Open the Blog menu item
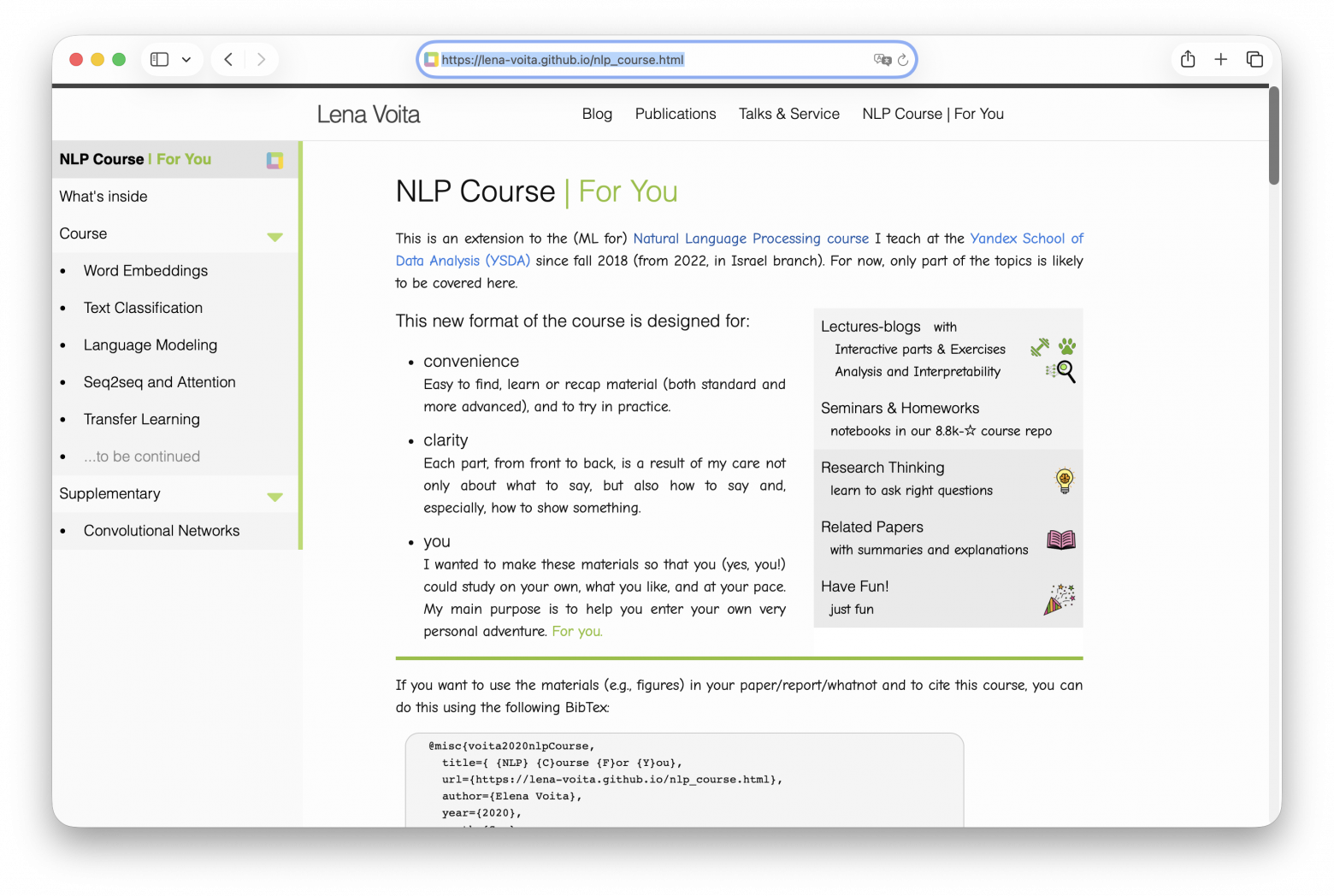1334x896 pixels. pos(597,114)
